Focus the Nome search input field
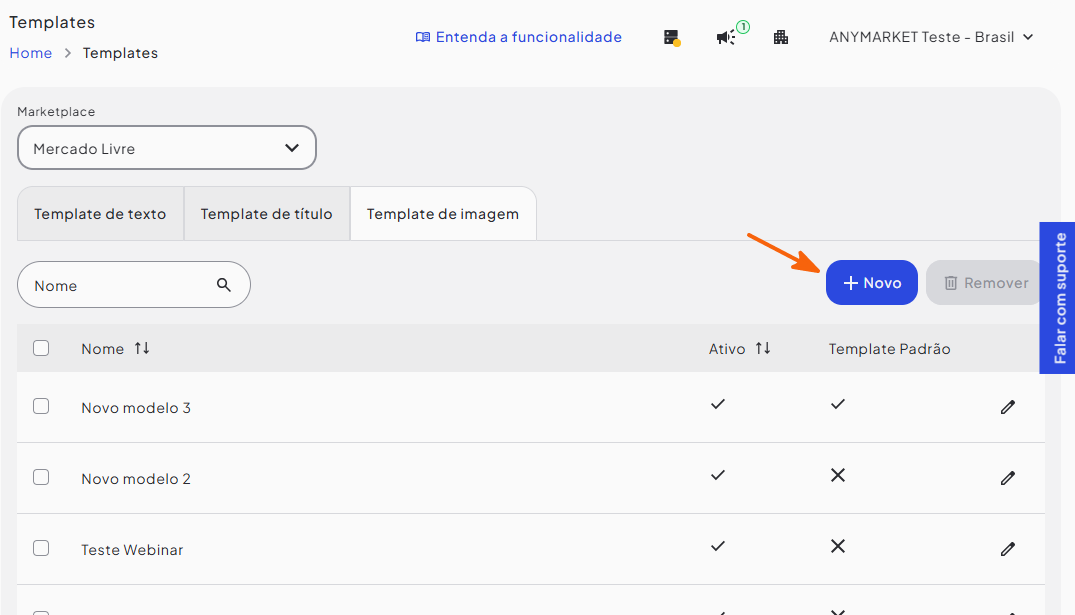This screenshot has height=615, width=1075. coord(134,285)
